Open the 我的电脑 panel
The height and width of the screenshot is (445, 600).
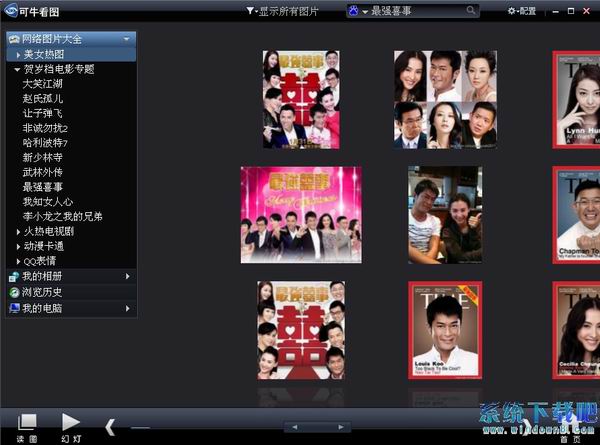[x=71, y=308]
